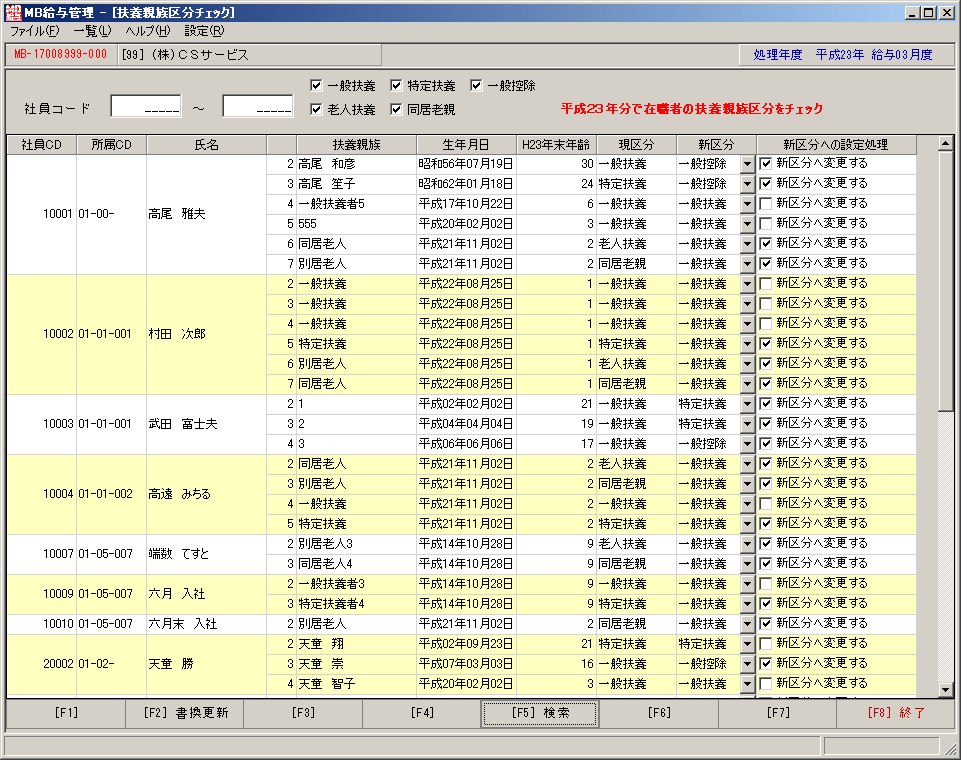Open the 一覧(L) menu
Viewport: 961px width, 760px height.
(x=92, y=31)
